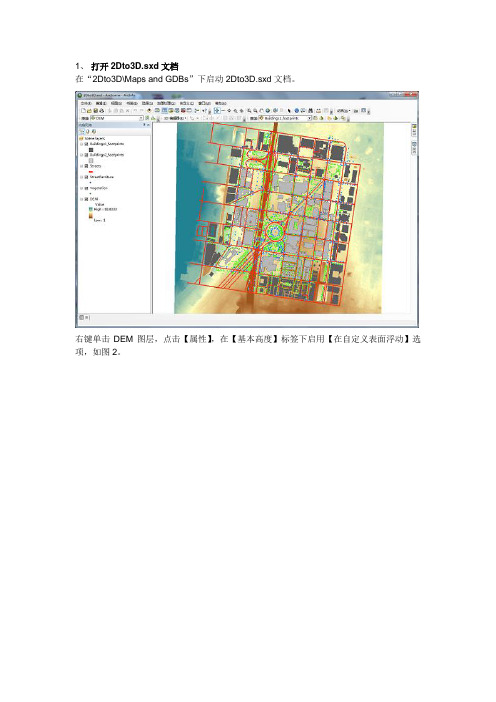Click the Measure ruler icon
The width and height of the screenshot is (496, 702).
(318, 111)
